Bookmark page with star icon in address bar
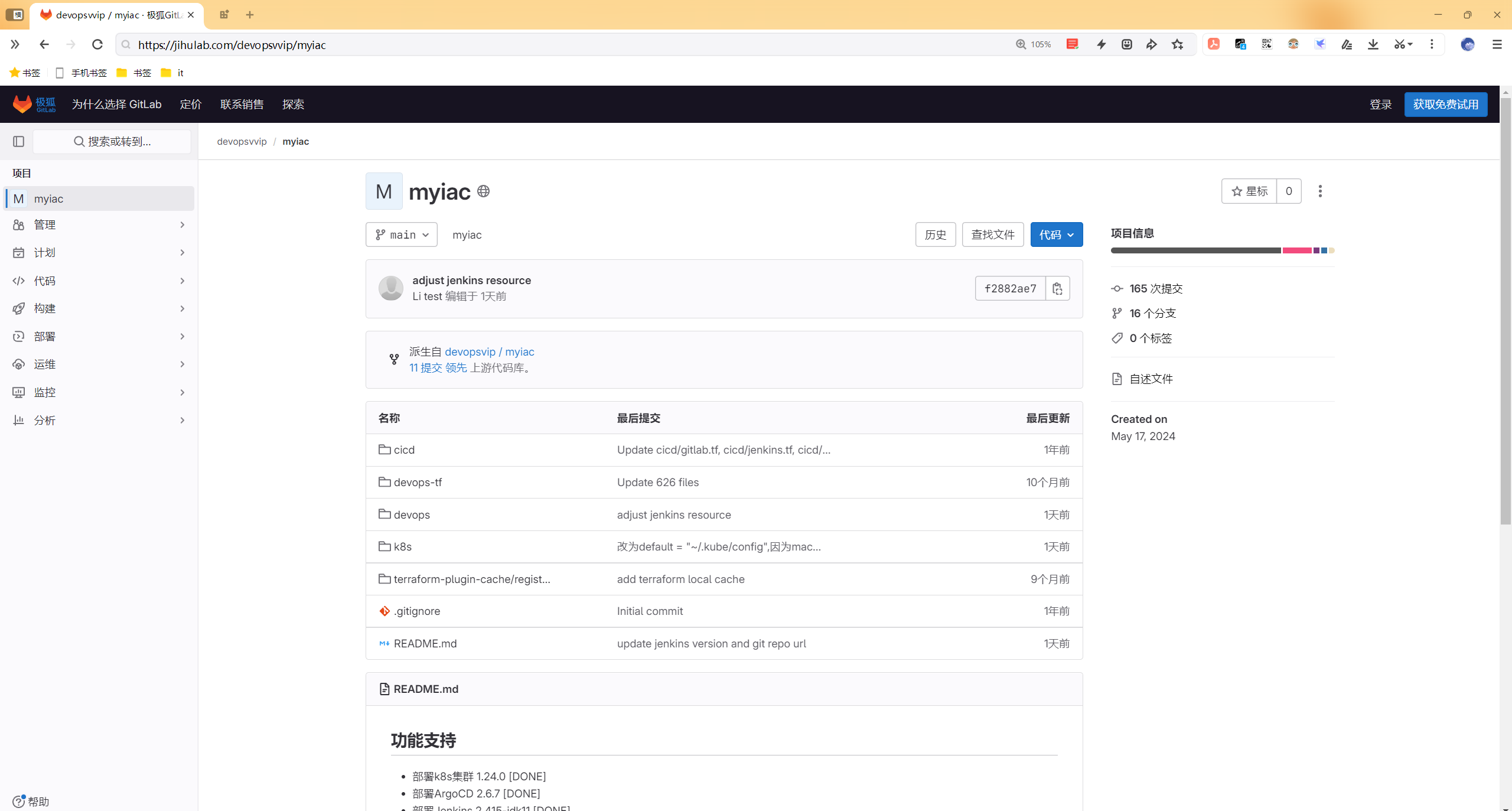 [x=1178, y=44]
